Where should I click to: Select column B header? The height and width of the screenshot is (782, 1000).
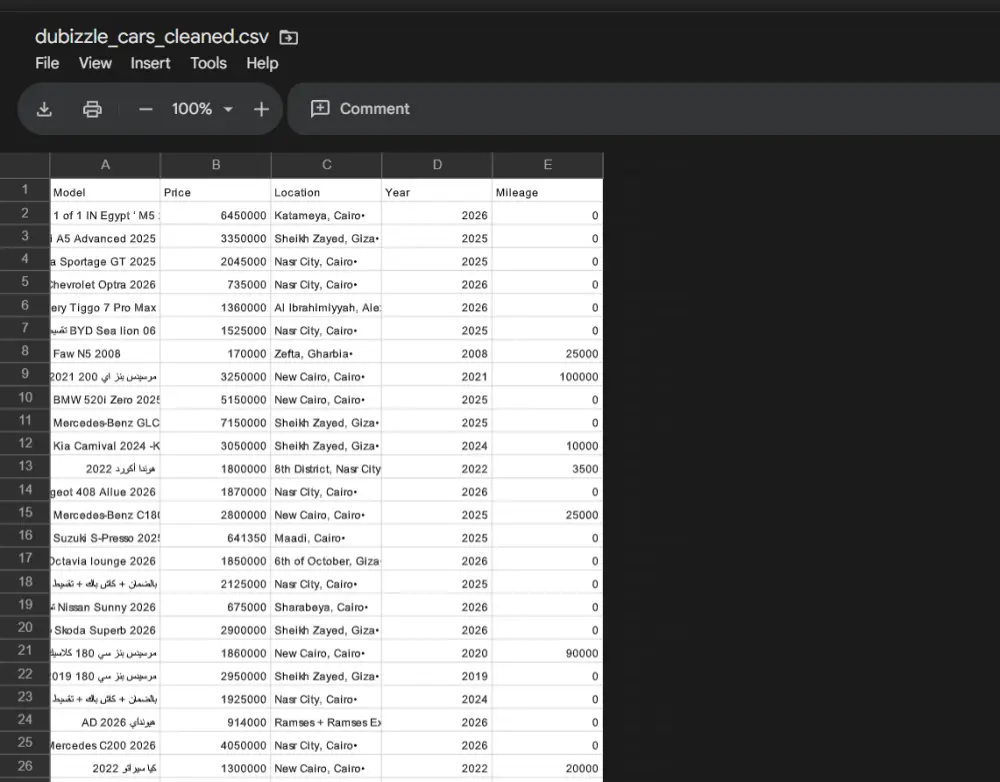coord(215,164)
